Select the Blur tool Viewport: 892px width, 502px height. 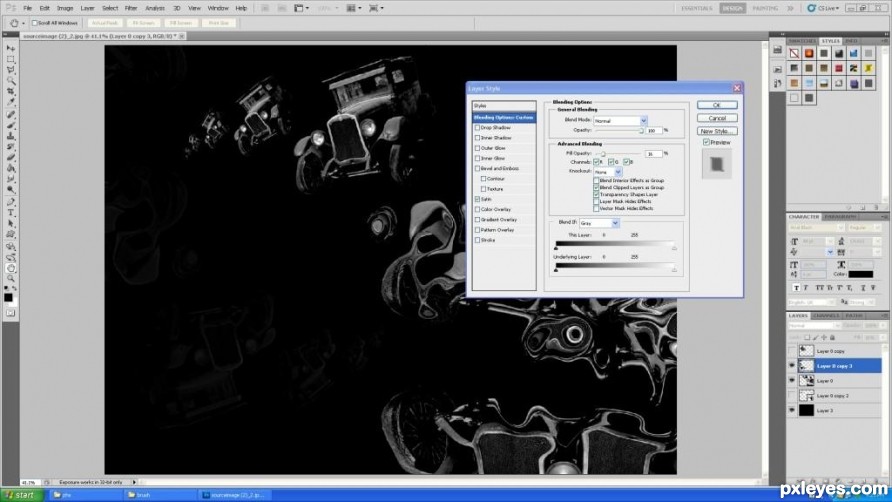pos(11,180)
